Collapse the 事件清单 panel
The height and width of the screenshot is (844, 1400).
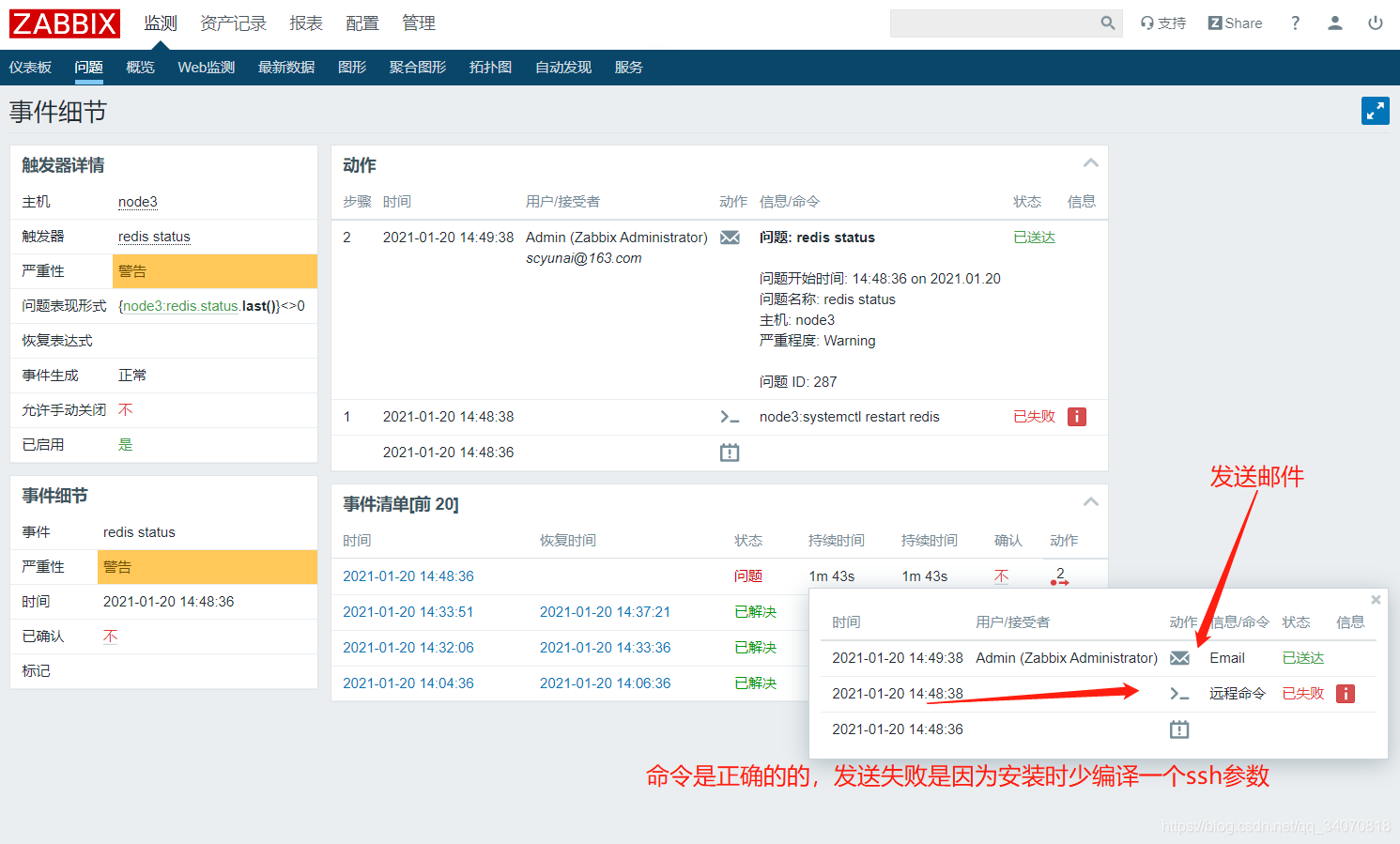1090,502
